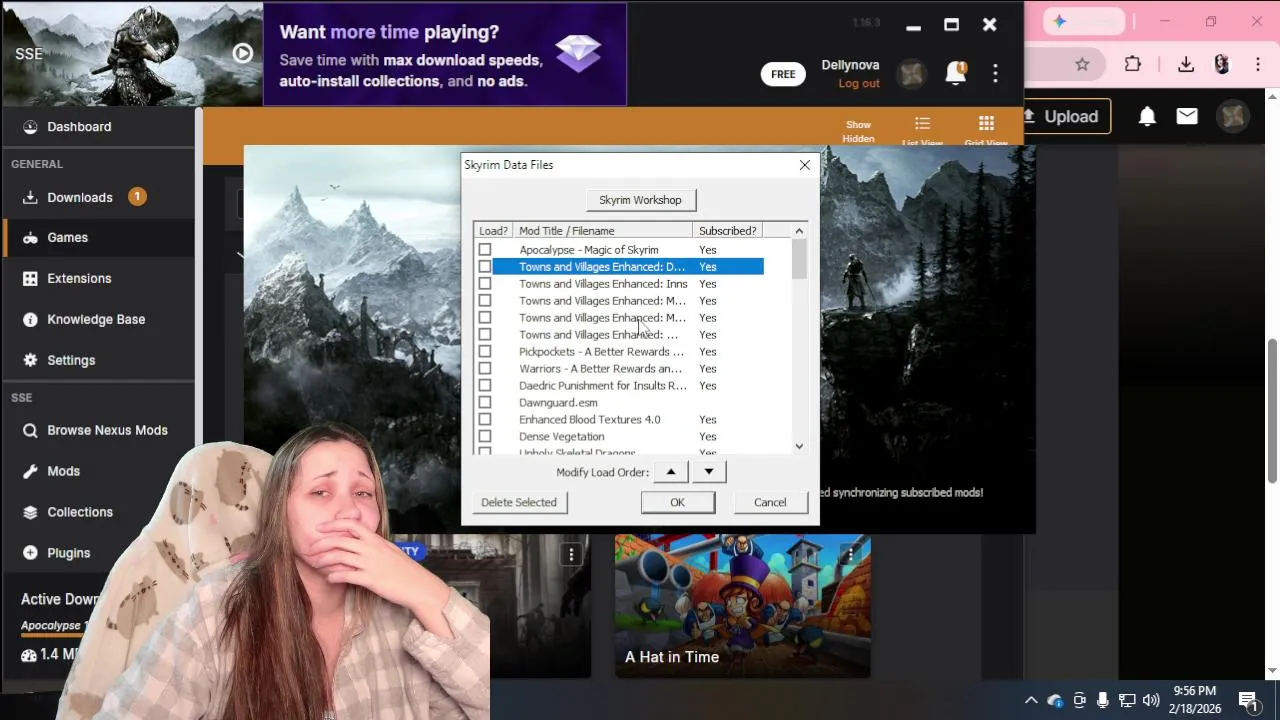This screenshot has height=720, width=1280.
Task: Click the FREE membership badge
Action: (783, 74)
